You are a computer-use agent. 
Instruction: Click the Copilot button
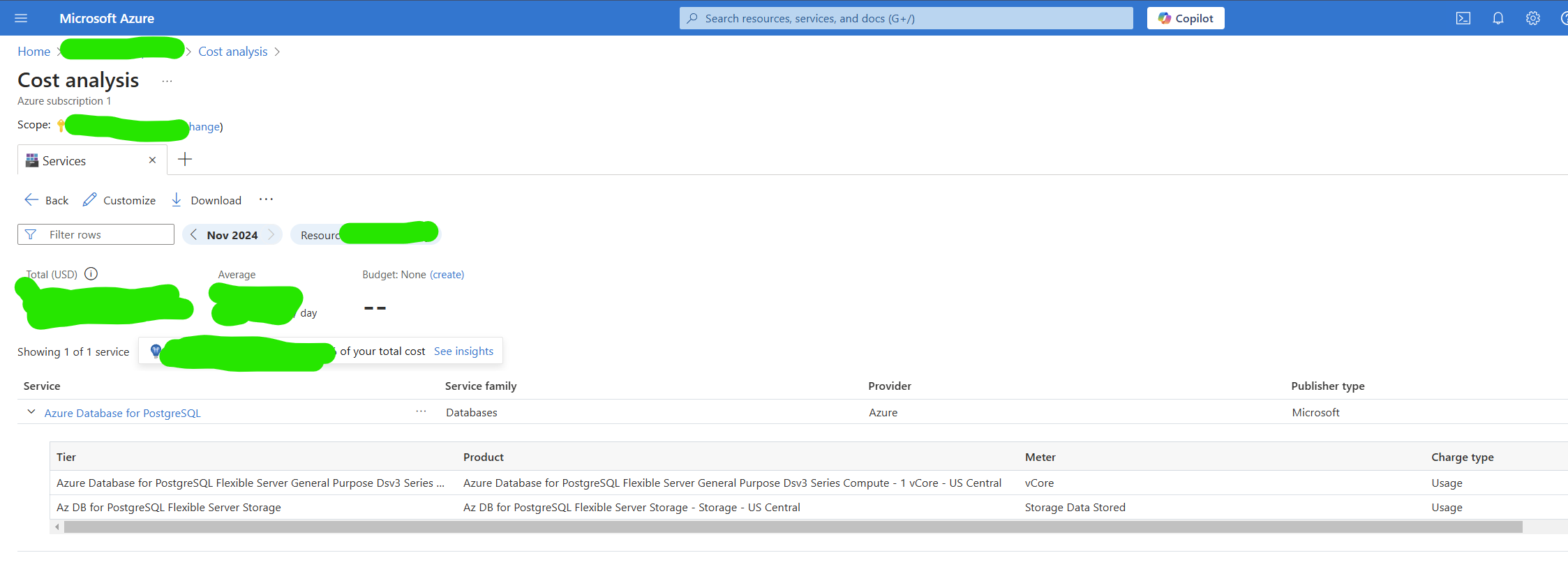click(x=1186, y=18)
